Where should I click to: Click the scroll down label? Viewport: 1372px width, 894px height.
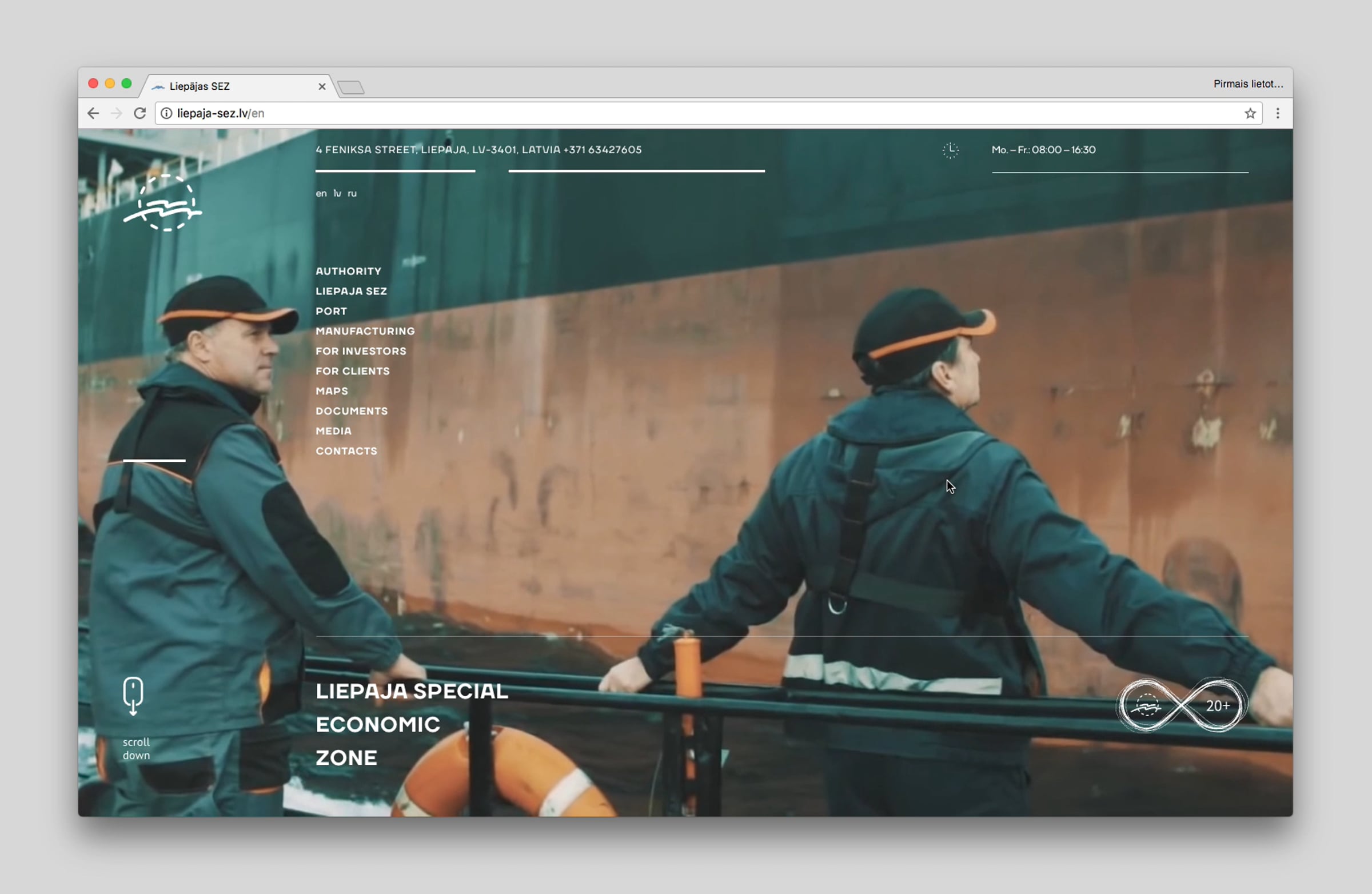[x=136, y=749]
